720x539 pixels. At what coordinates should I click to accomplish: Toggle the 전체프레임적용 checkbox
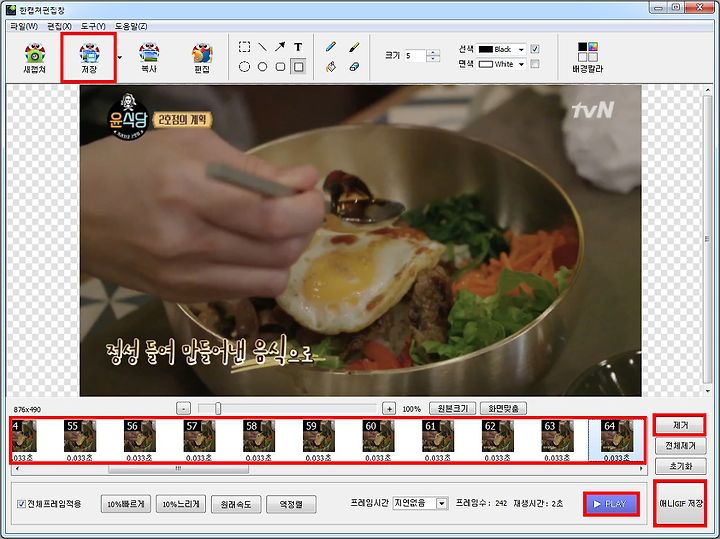pos(21,504)
